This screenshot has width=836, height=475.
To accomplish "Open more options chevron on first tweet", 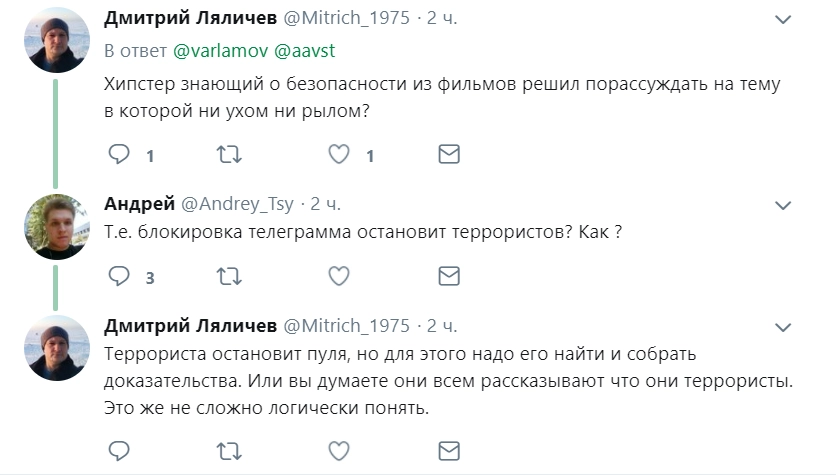I will coord(787,20).
